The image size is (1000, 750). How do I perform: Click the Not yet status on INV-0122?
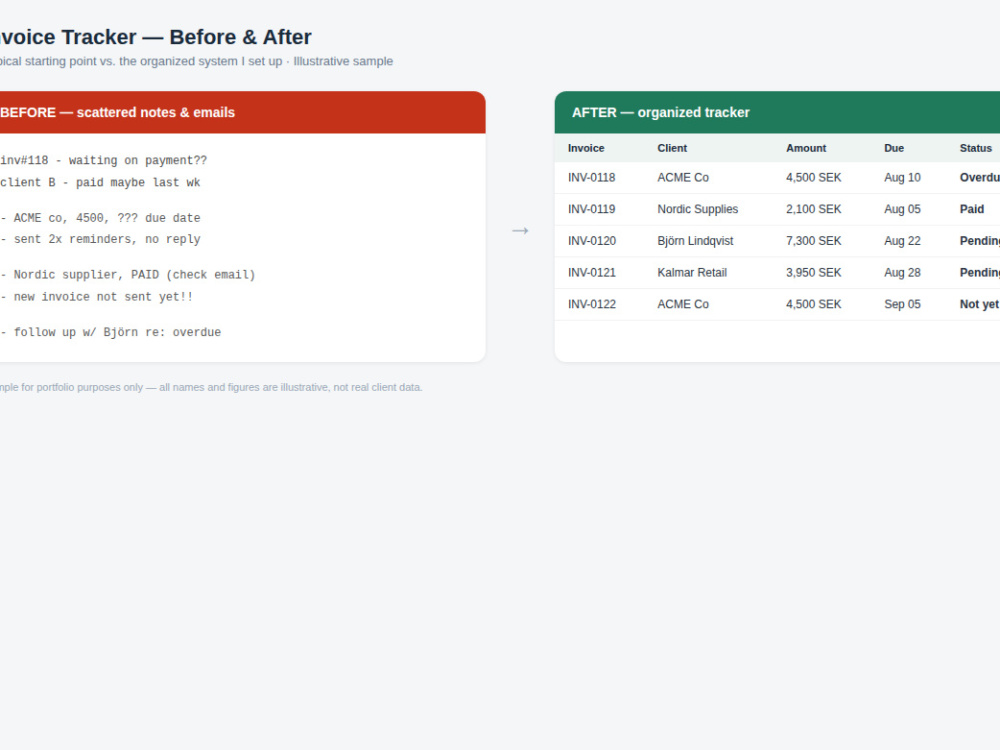click(980, 304)
